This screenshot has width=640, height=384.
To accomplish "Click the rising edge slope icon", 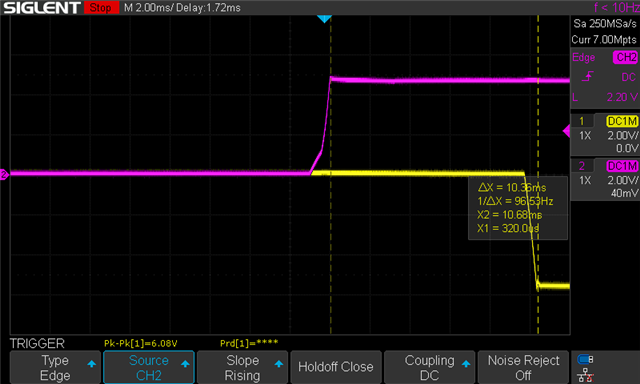I will pos(587,76).
